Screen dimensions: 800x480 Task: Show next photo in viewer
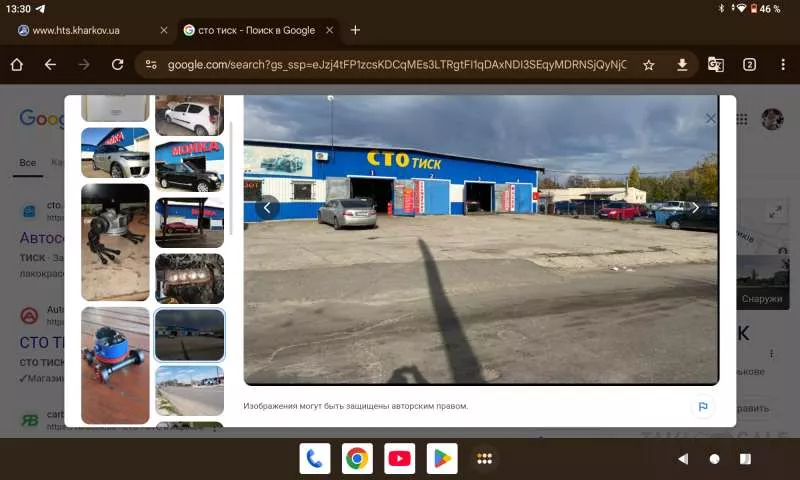click(695, 207)
